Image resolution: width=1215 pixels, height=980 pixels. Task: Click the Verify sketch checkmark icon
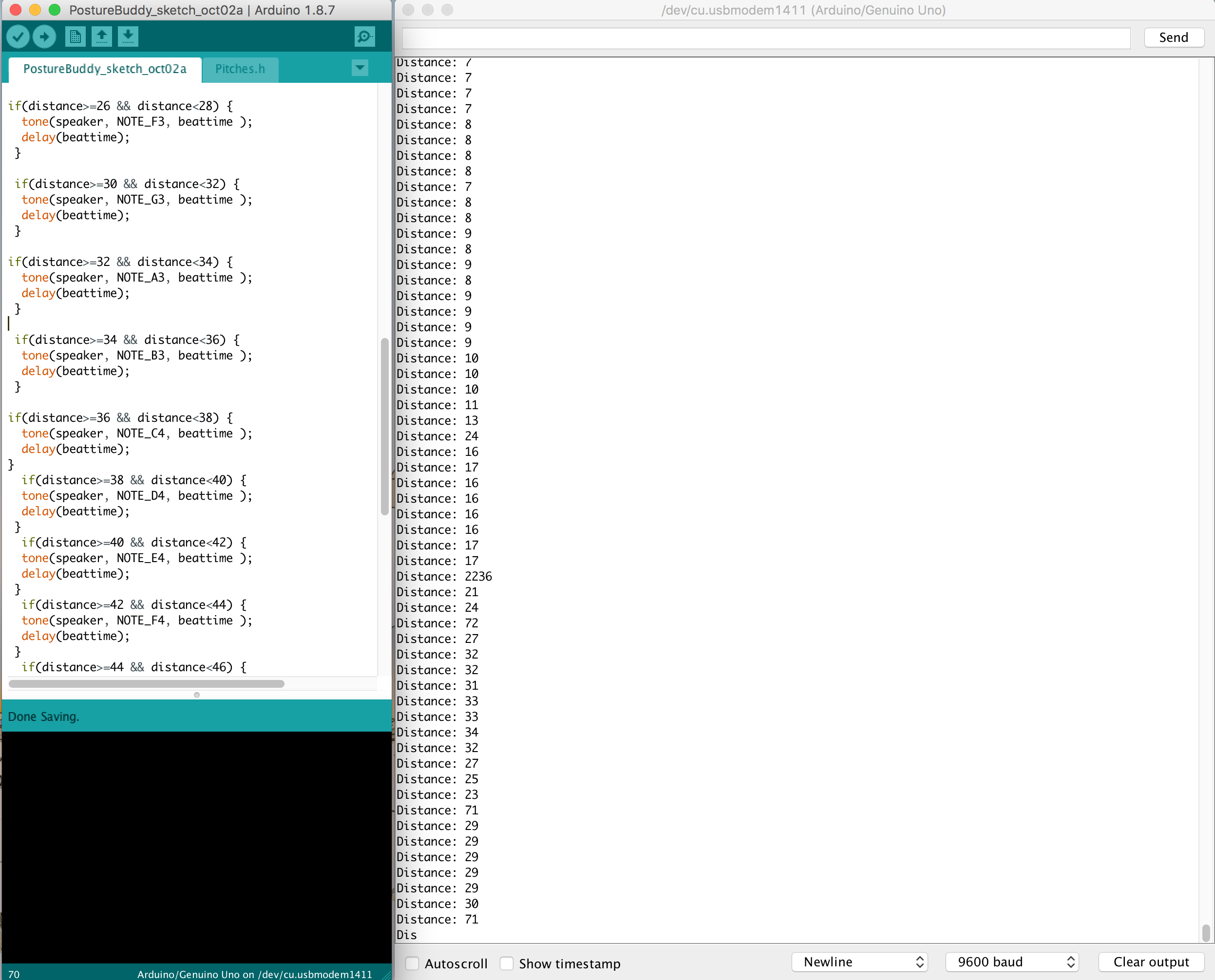18,37
